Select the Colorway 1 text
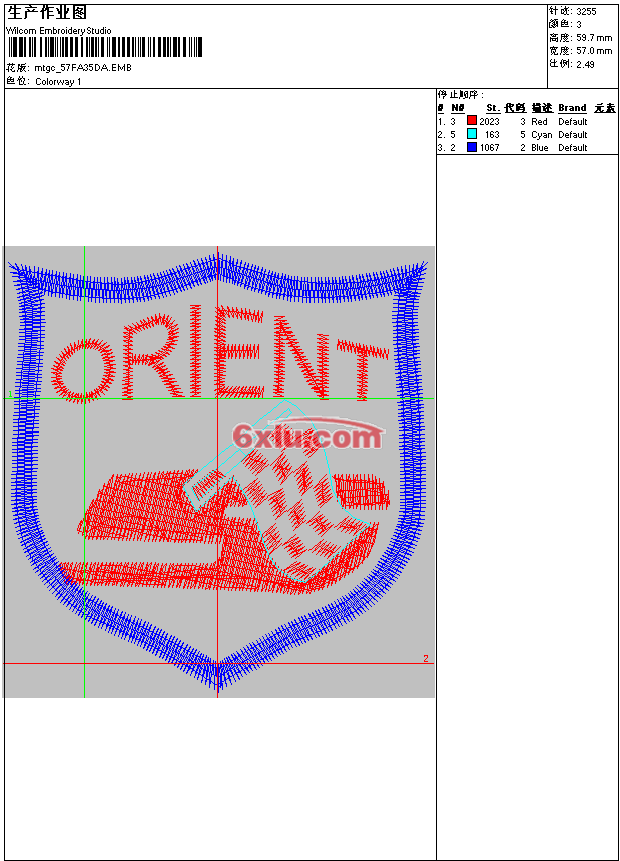 coord(58,82)
